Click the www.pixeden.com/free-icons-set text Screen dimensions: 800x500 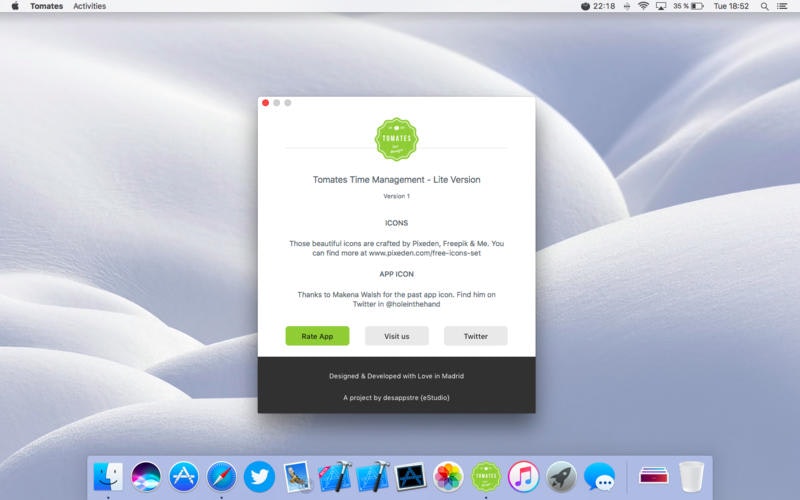425,253
